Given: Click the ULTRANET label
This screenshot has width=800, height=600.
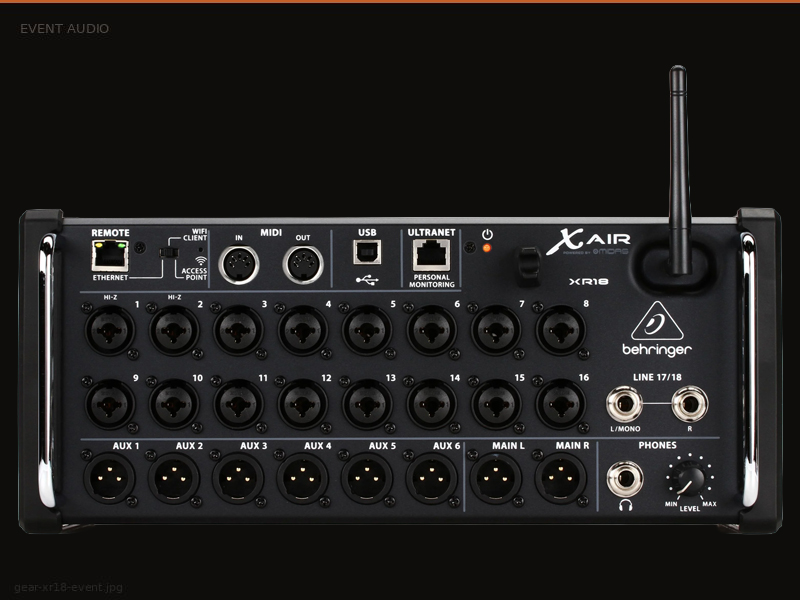Looking at the screenshot, I should point(431,233).
